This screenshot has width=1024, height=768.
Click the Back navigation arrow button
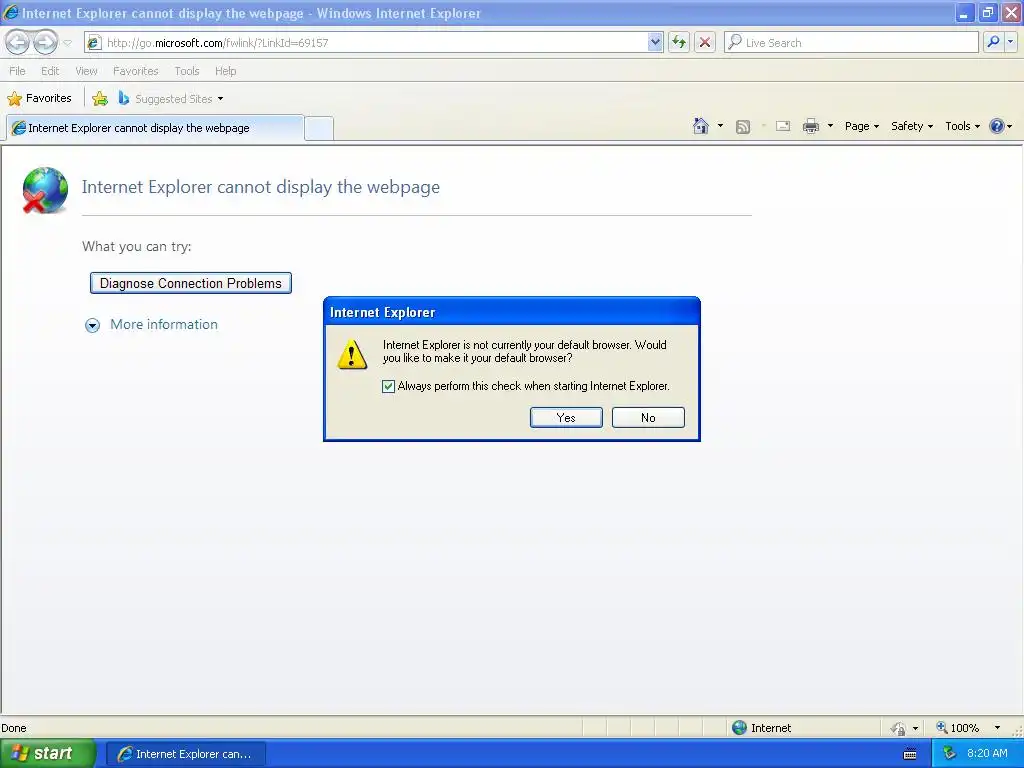[x=18, y=42]
